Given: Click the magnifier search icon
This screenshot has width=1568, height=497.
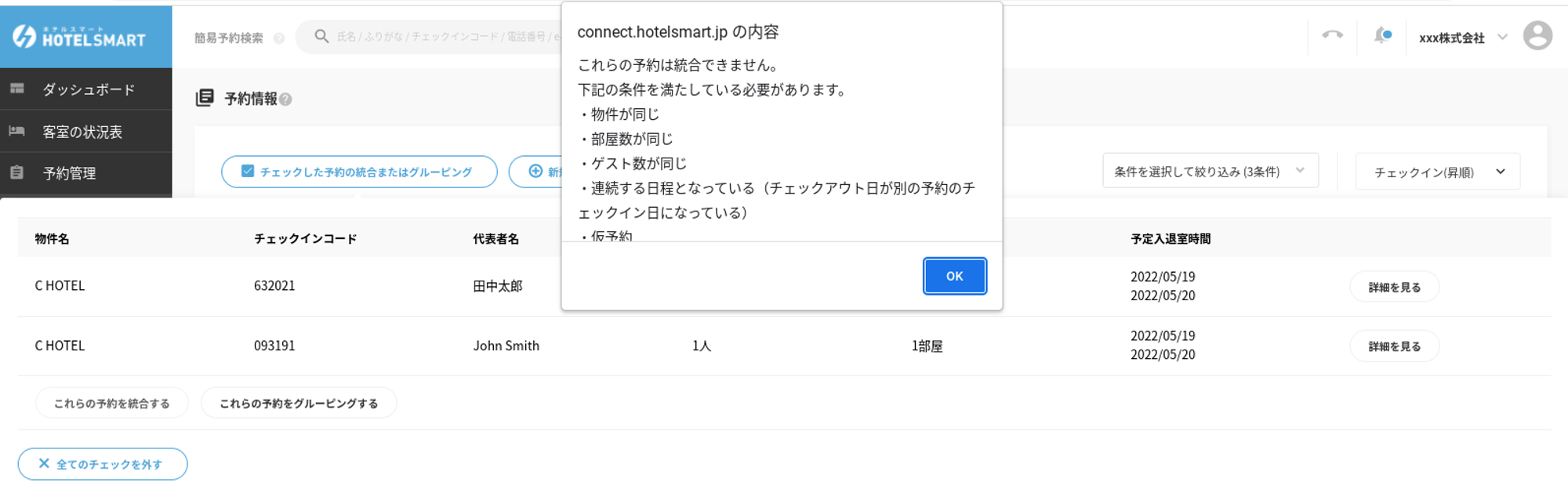Looking at the screenshot, I should (321, 36).
